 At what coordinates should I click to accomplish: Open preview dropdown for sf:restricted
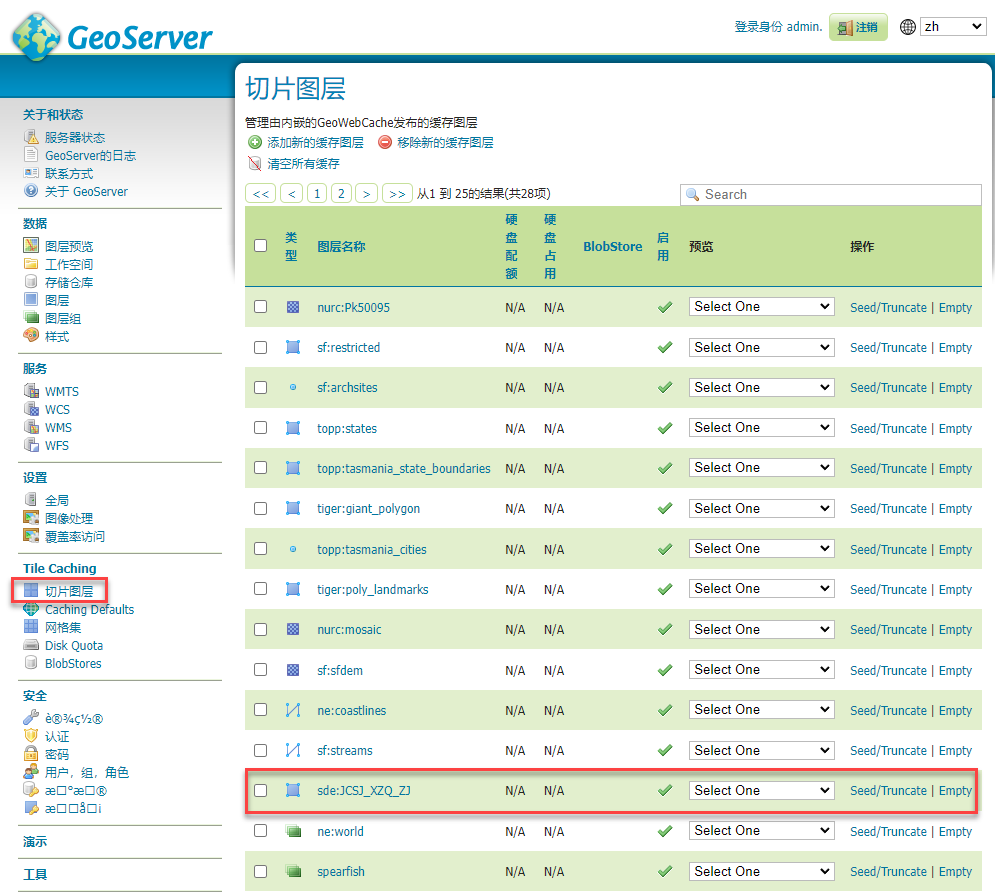[761, 347]
